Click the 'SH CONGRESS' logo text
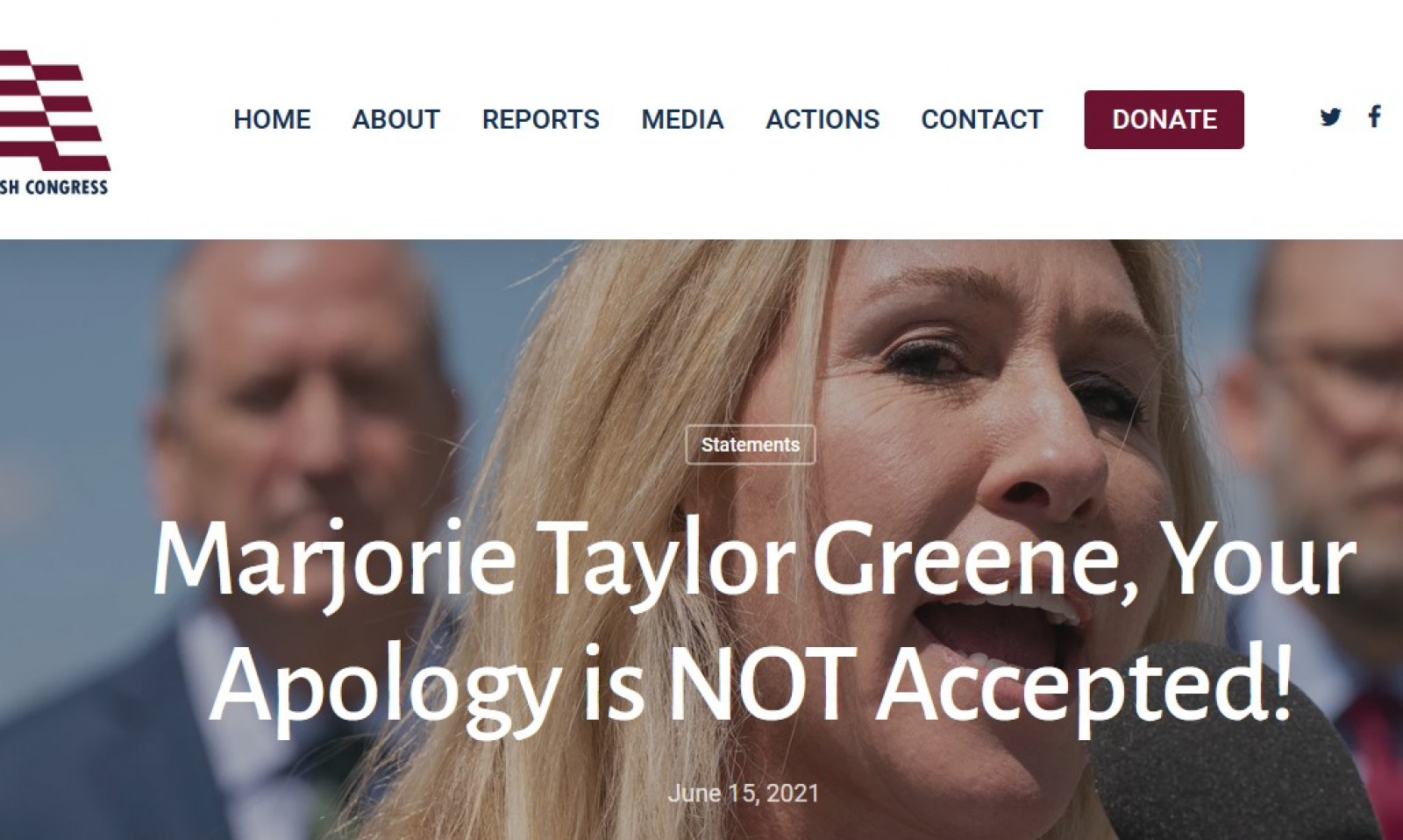 click(53, 187)
